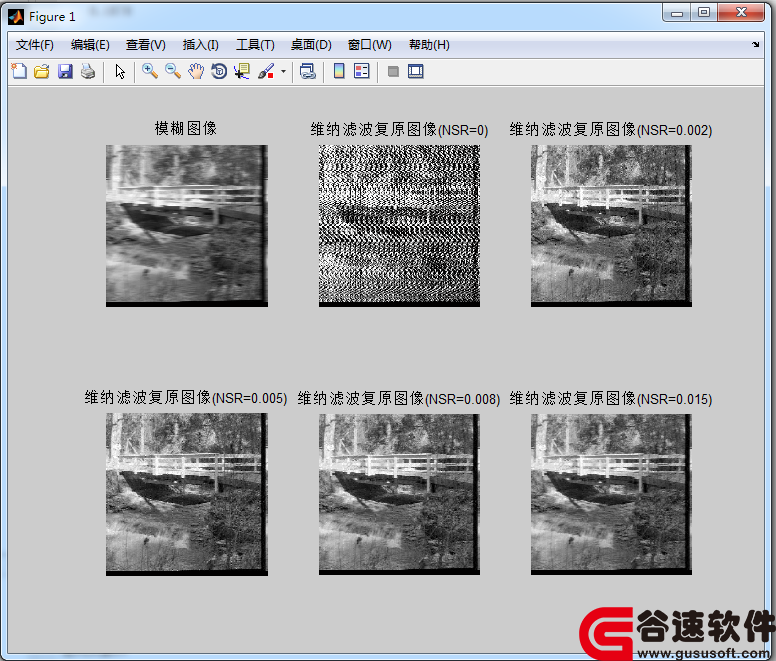This screenshot has height=661, width=776.
Task: Maximize the Figure 1 window
Action: 704,13
